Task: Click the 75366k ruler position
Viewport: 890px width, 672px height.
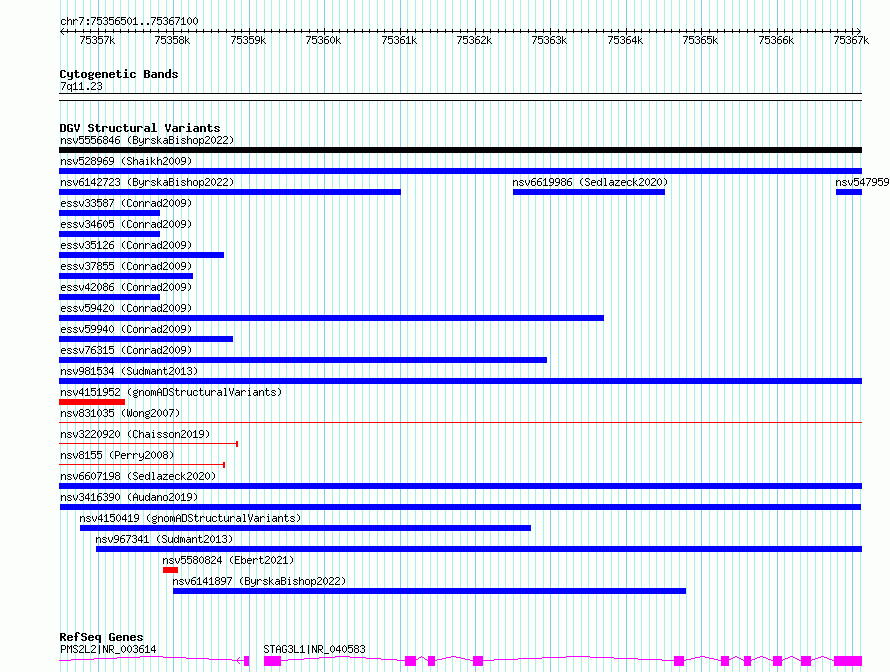Action: 776,40
